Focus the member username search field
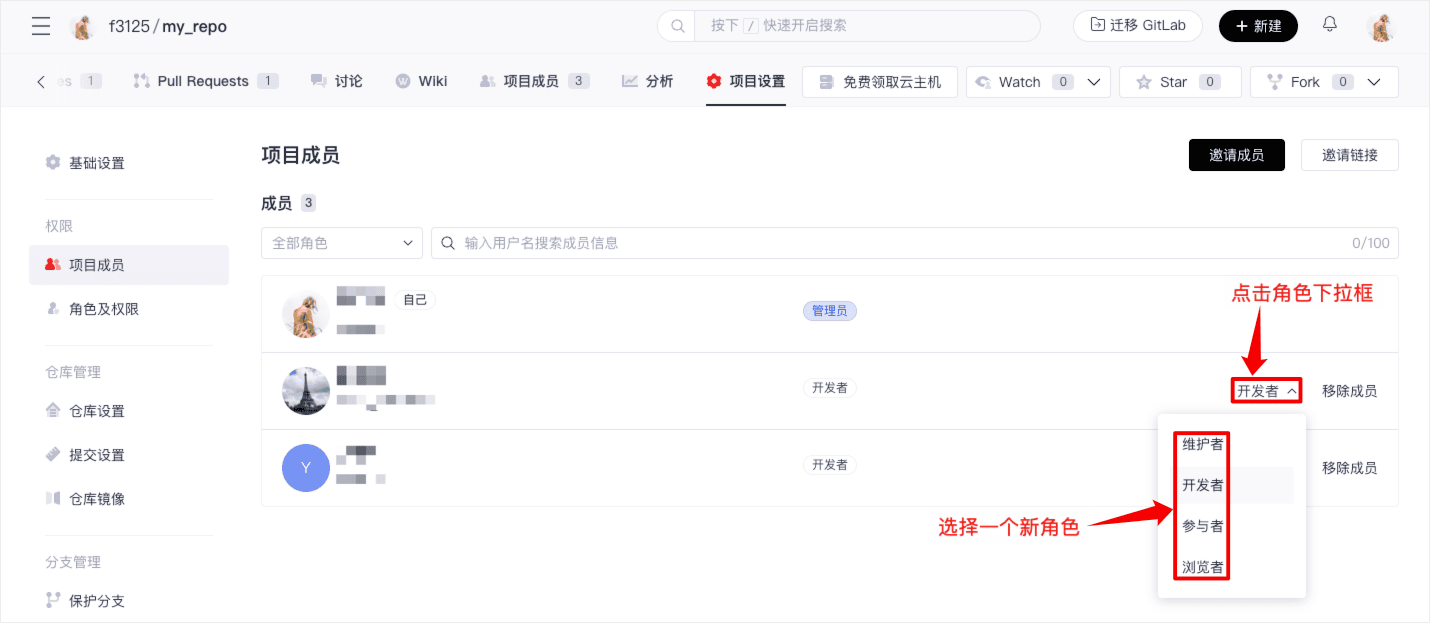The width and height of the screenshot is (1430, 623). (900, 243)
